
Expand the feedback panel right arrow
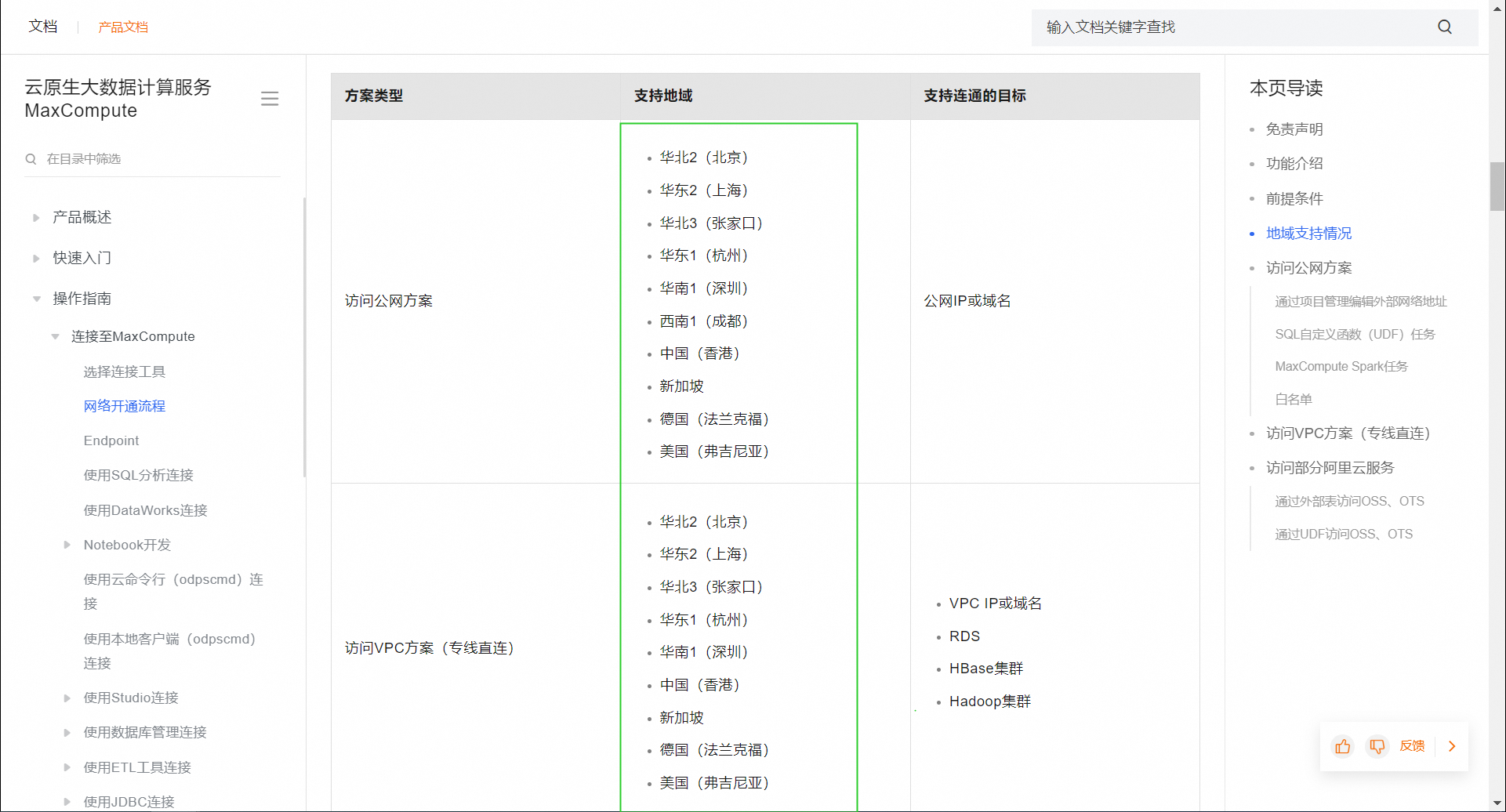coord(1452,746)
